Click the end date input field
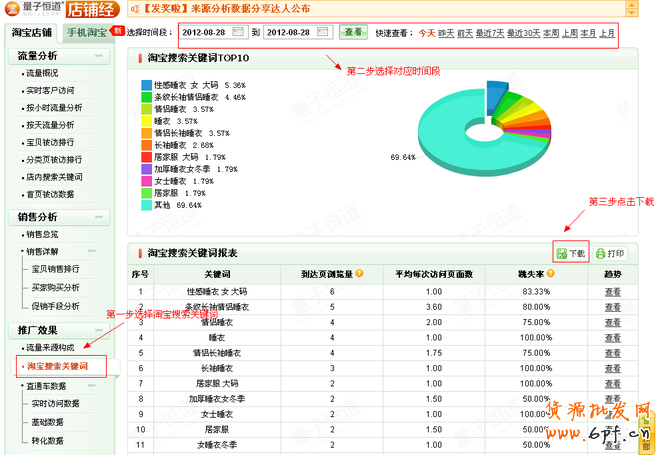660x455 pixels. 298,32
